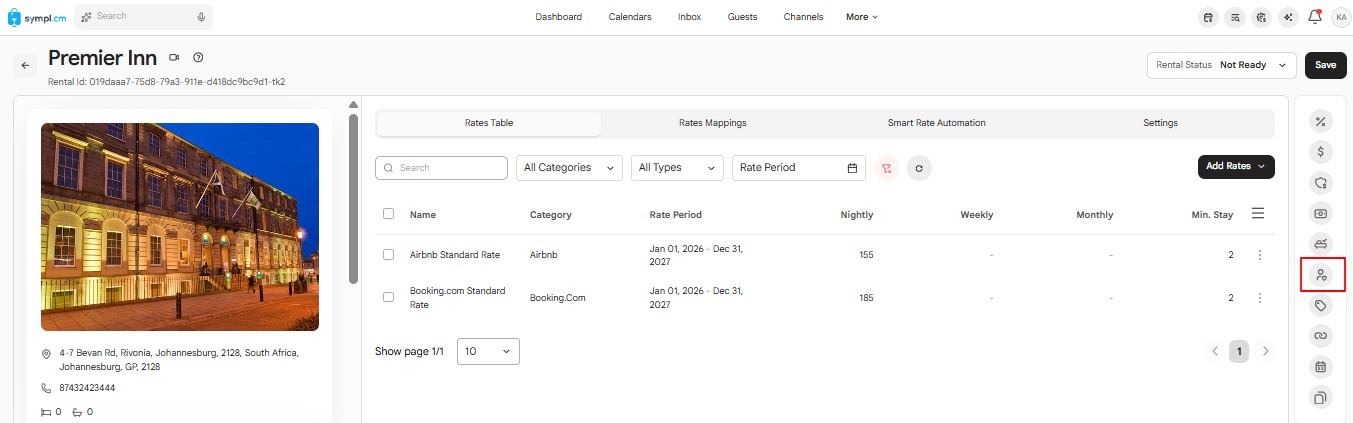1353x423 pixels.
Task: Open the list search icon in top bar
Action: coord(1235,17)
